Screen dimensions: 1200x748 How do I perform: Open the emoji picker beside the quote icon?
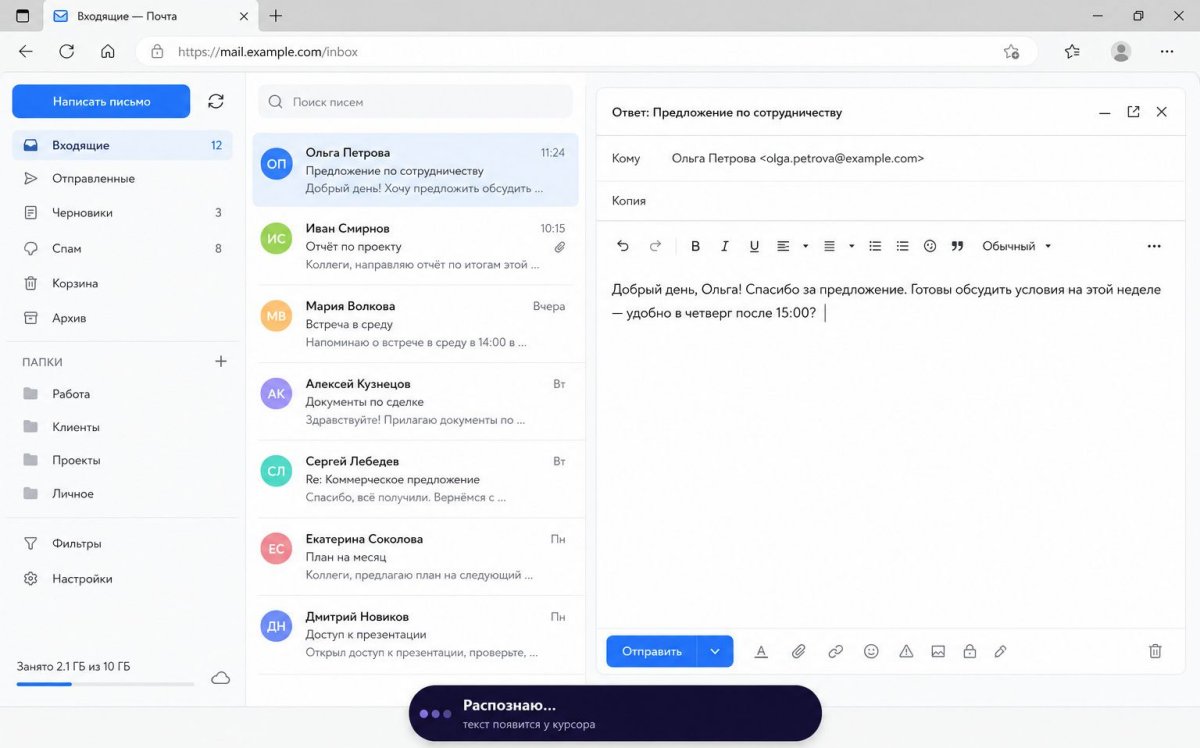click(930, 246)
